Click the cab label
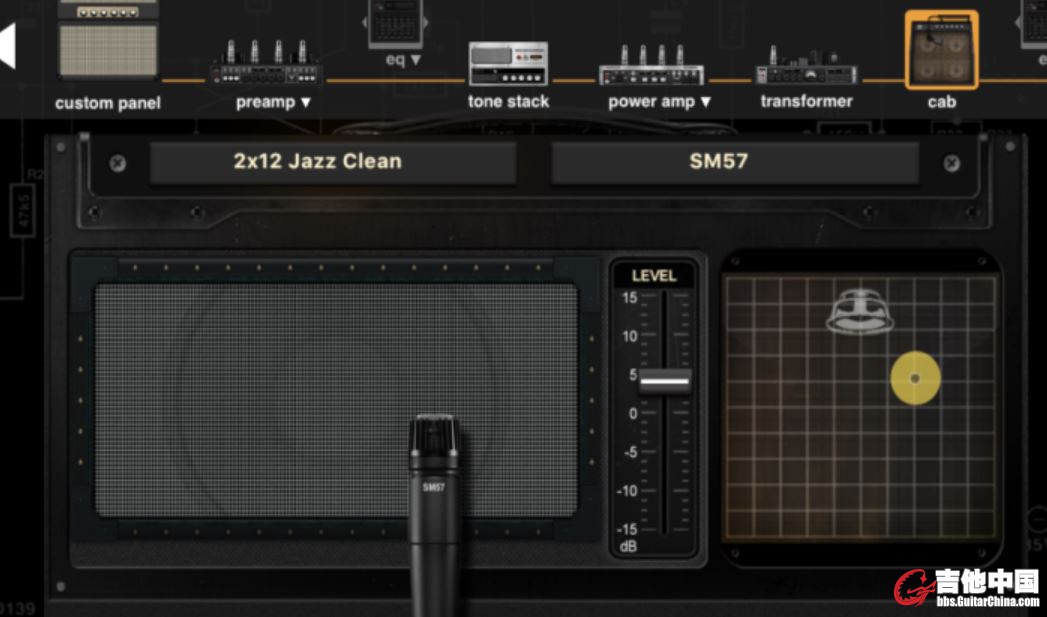The width and height of the screenshot is (1047, 617). (941, 102)
